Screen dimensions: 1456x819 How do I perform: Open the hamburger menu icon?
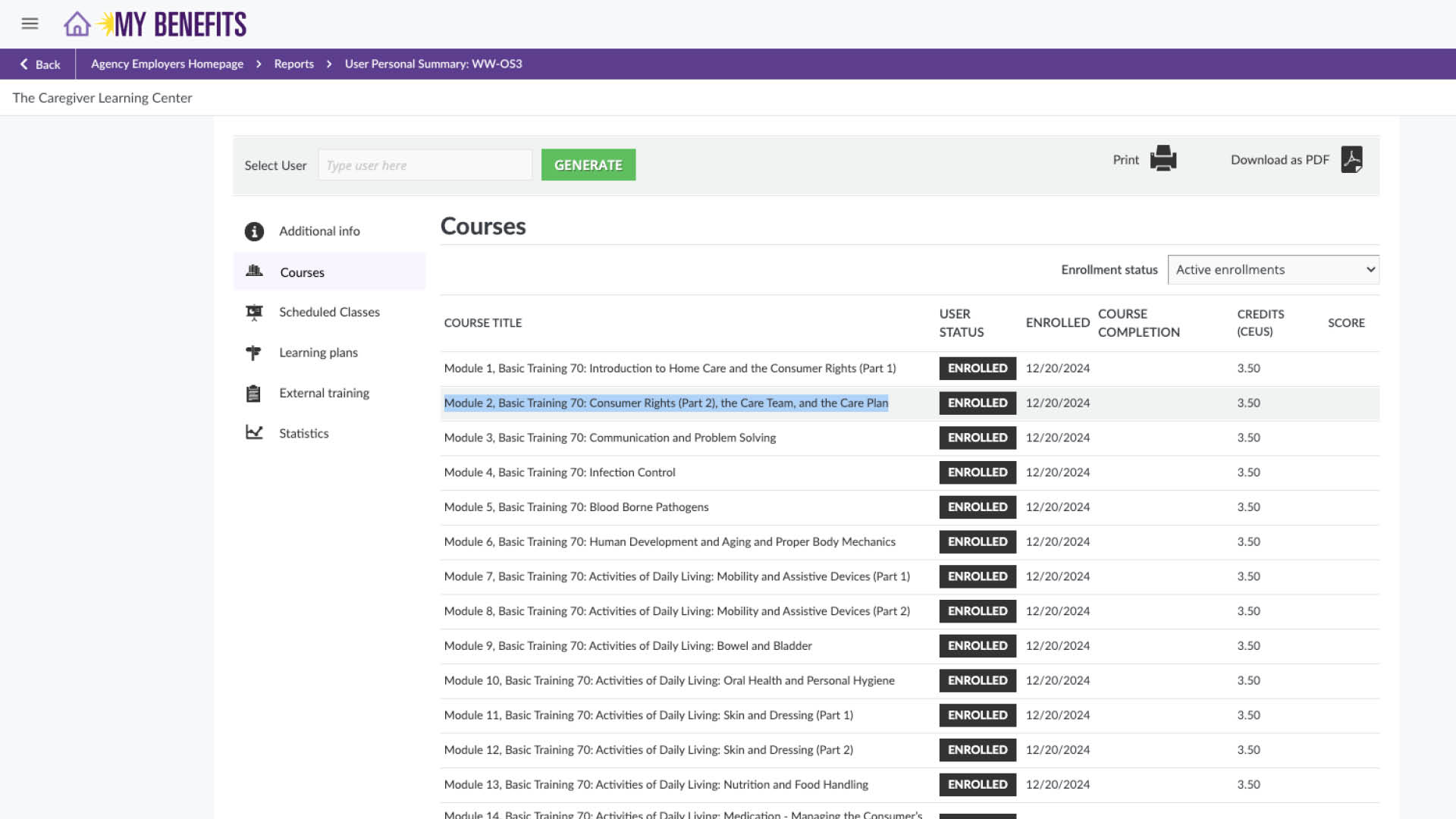[x=30, y=24]
